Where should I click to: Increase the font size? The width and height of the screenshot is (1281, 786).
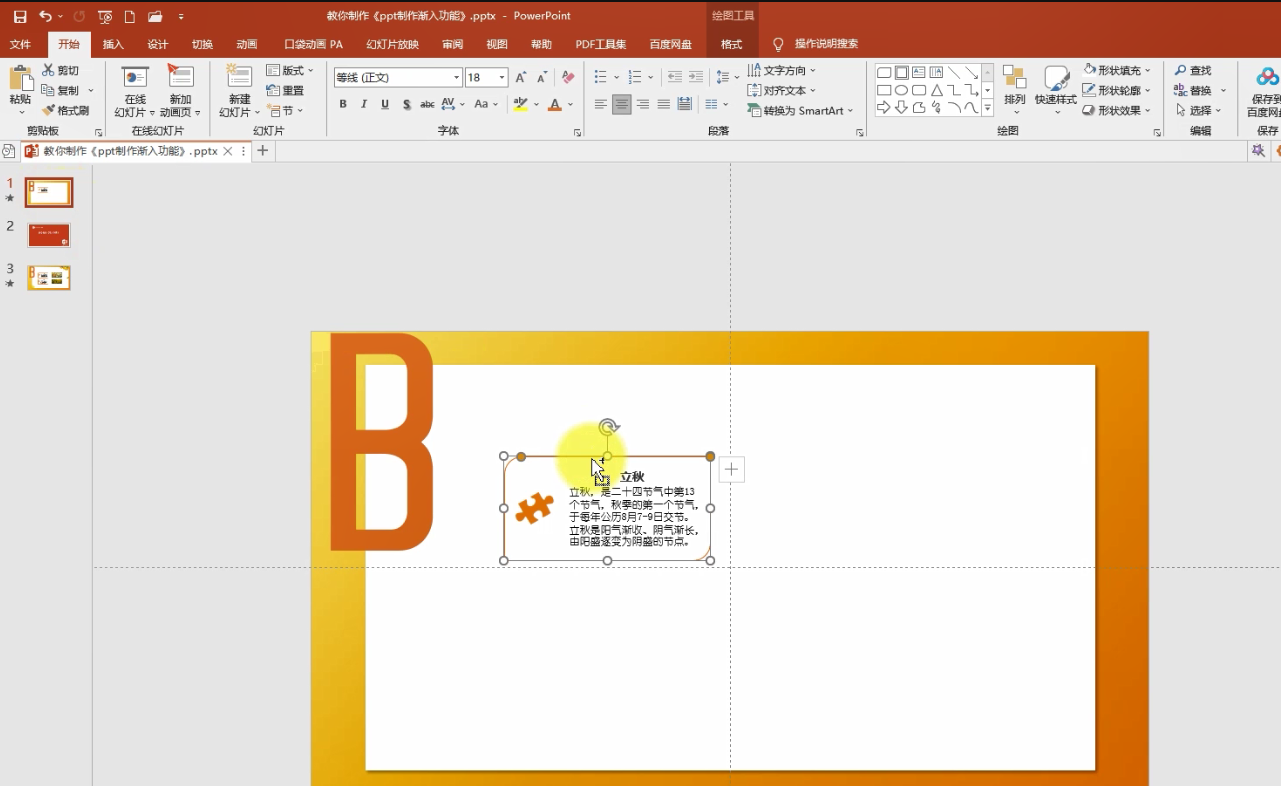tap(521, 77)
